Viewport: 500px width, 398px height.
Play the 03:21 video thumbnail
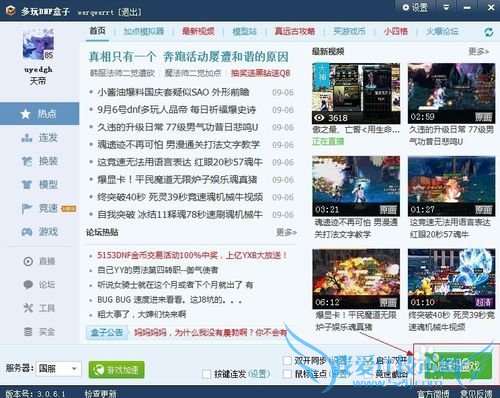(x=356, y=186)
